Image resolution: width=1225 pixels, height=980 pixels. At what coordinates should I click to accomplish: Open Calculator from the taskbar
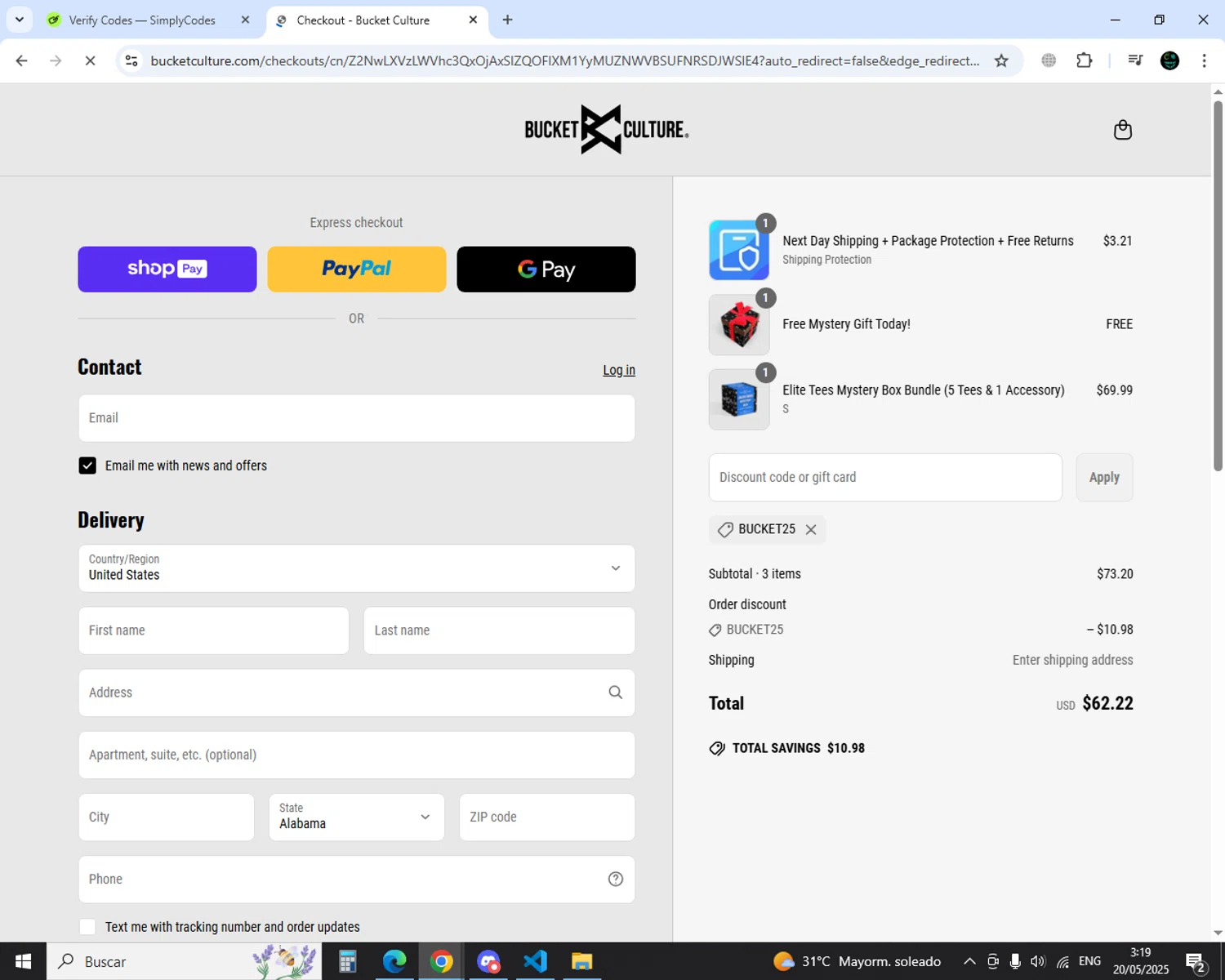347,961
